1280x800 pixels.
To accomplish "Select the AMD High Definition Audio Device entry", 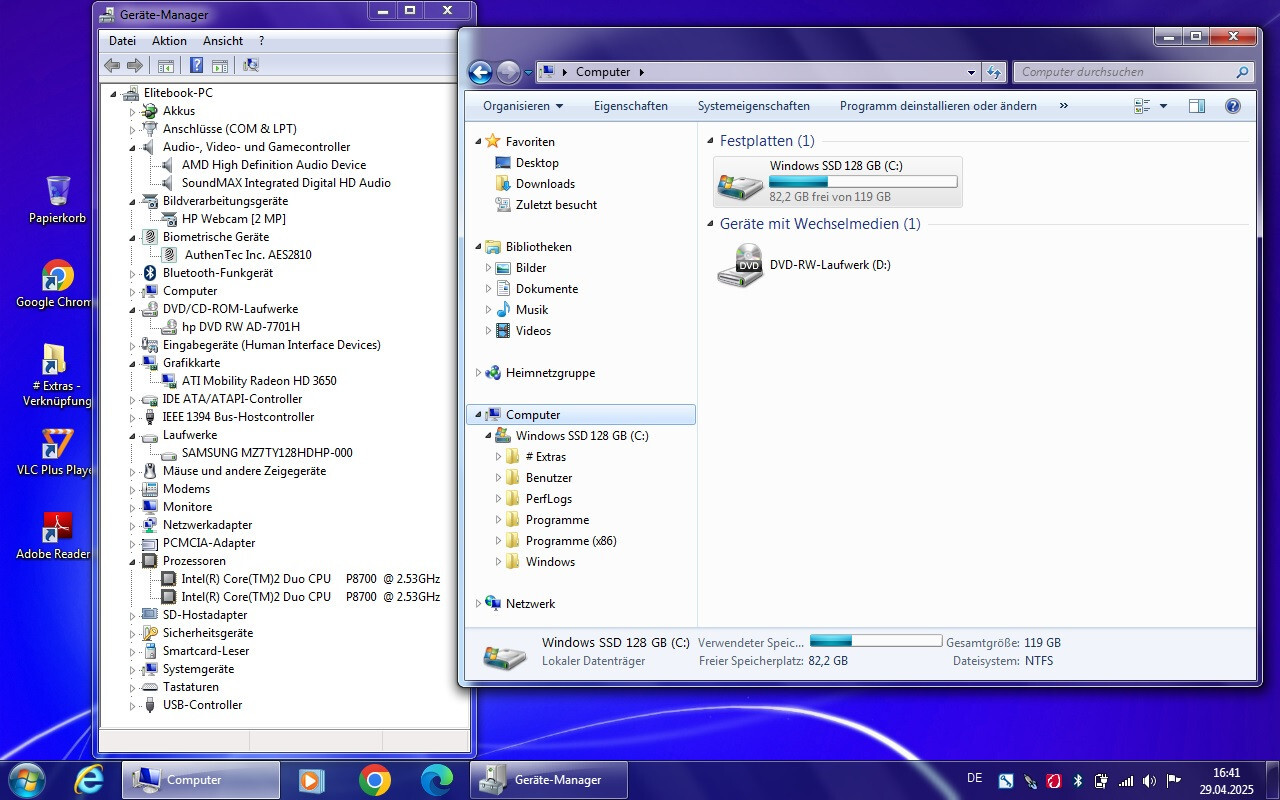I will 274,165.
